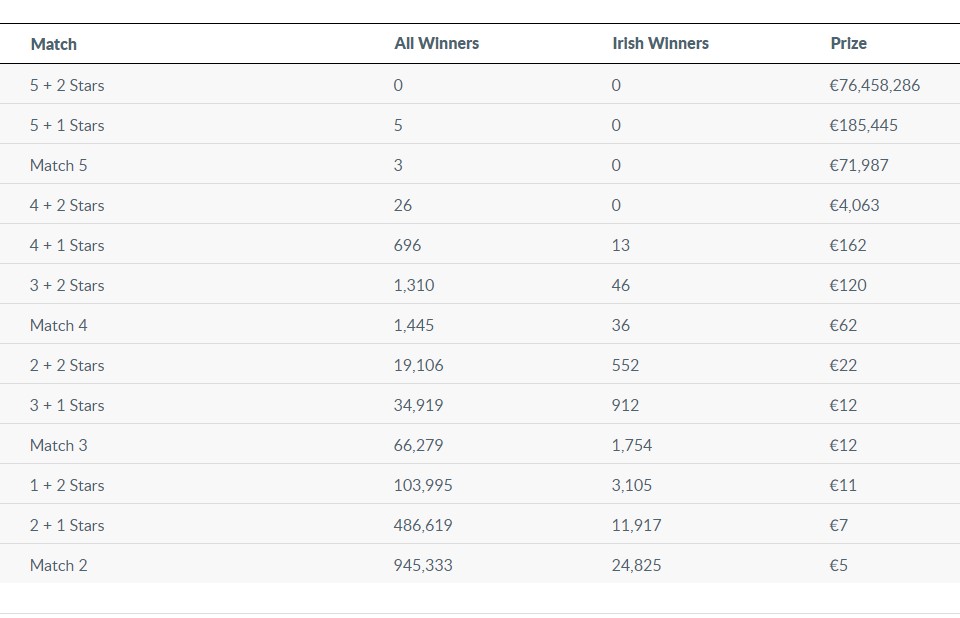Click the 1,445 winners cell for Match 4
This screenshot has height=618, width=960.
(x=414, y=325)
